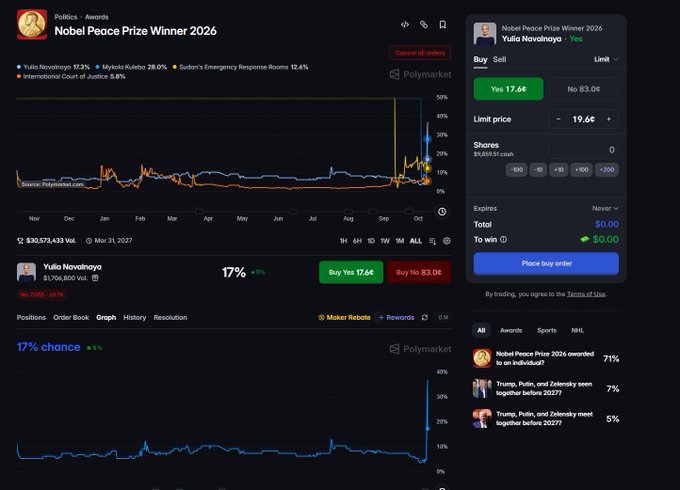680x490 pixels.
Task: Toggle International Court of Justice legend series
Action: [x=71, y=76]
